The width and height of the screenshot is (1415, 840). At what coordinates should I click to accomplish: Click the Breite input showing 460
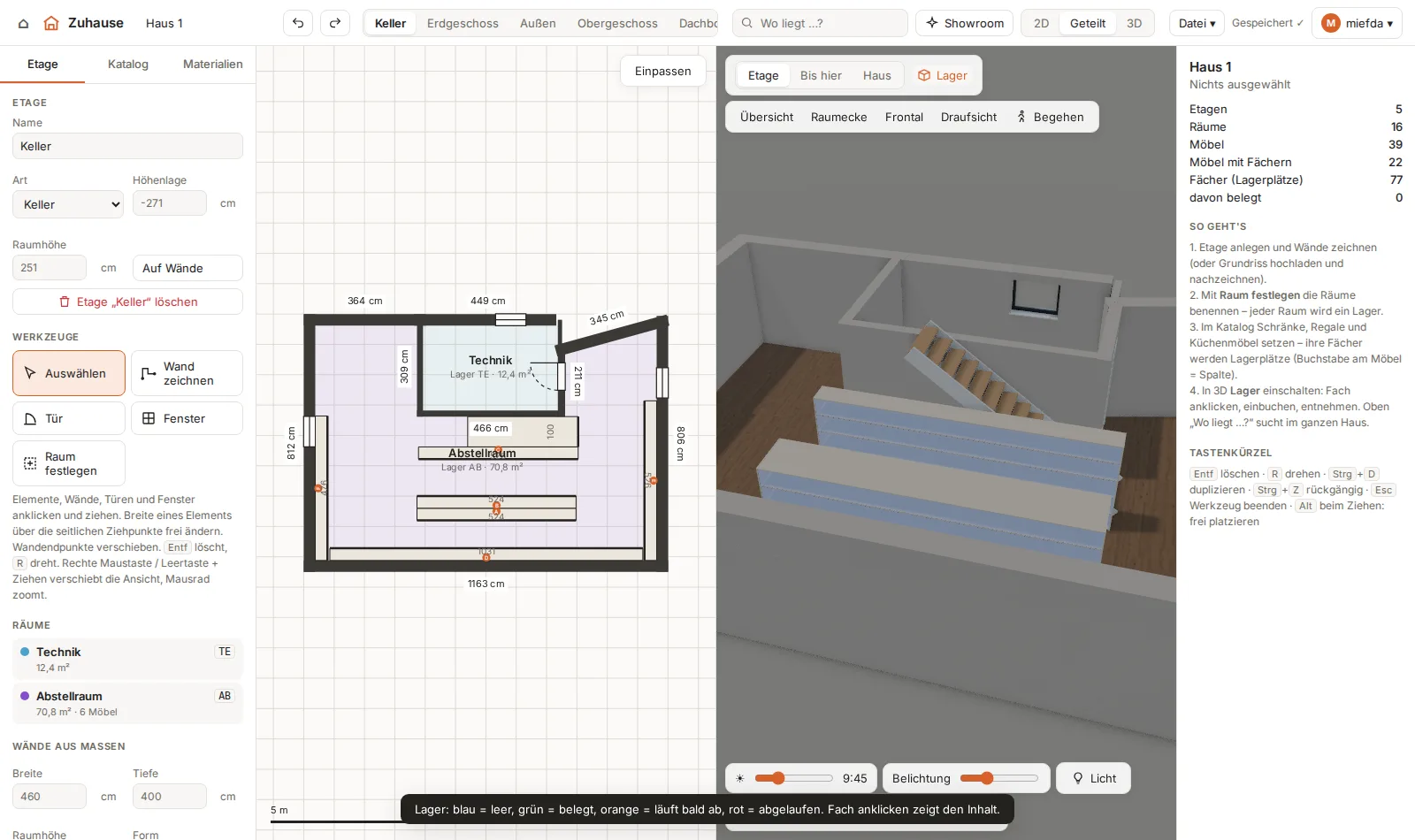tap(50, 796)
